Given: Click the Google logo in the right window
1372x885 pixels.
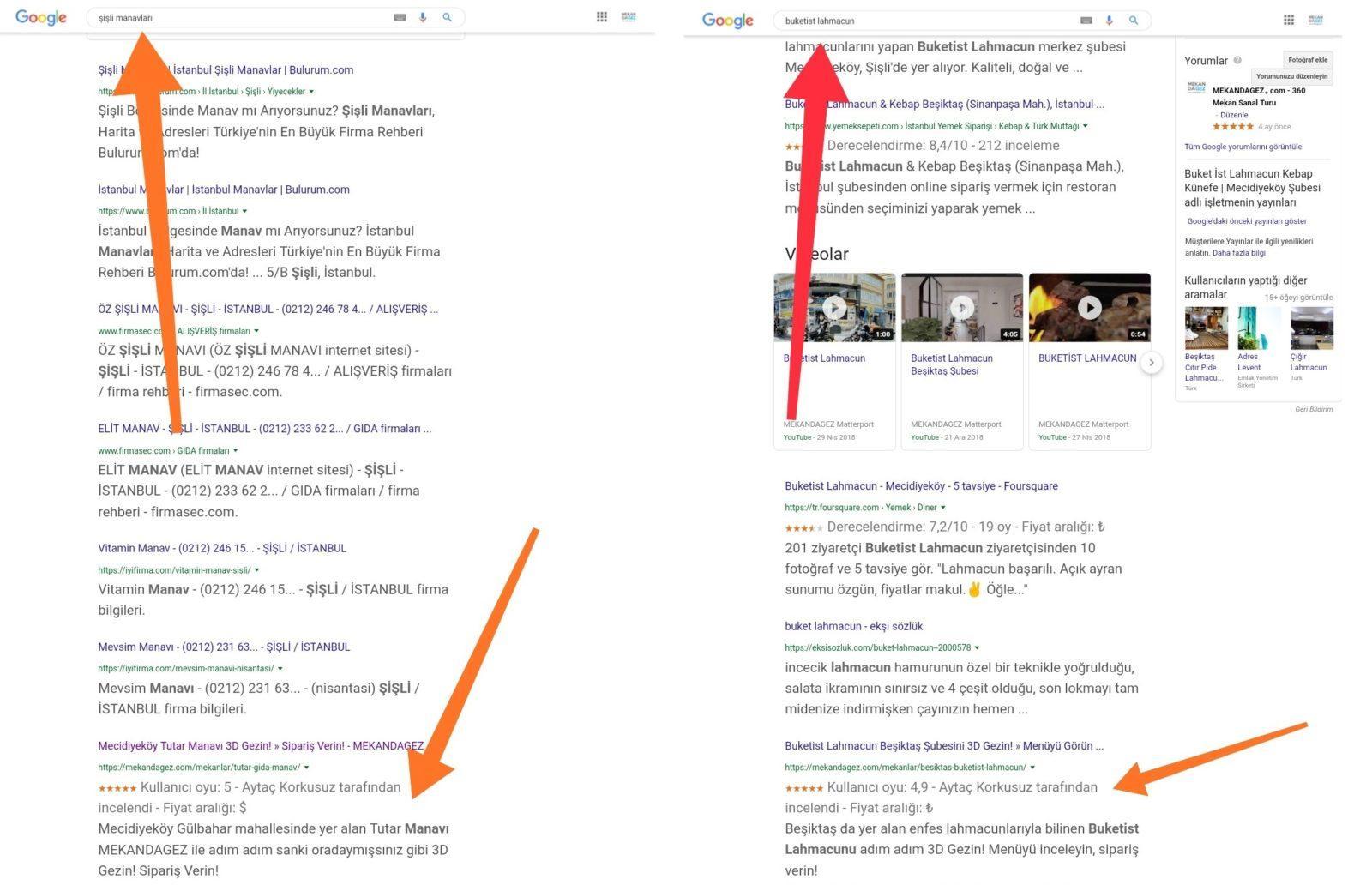Looking at the screenshot, I should [727, 21].
